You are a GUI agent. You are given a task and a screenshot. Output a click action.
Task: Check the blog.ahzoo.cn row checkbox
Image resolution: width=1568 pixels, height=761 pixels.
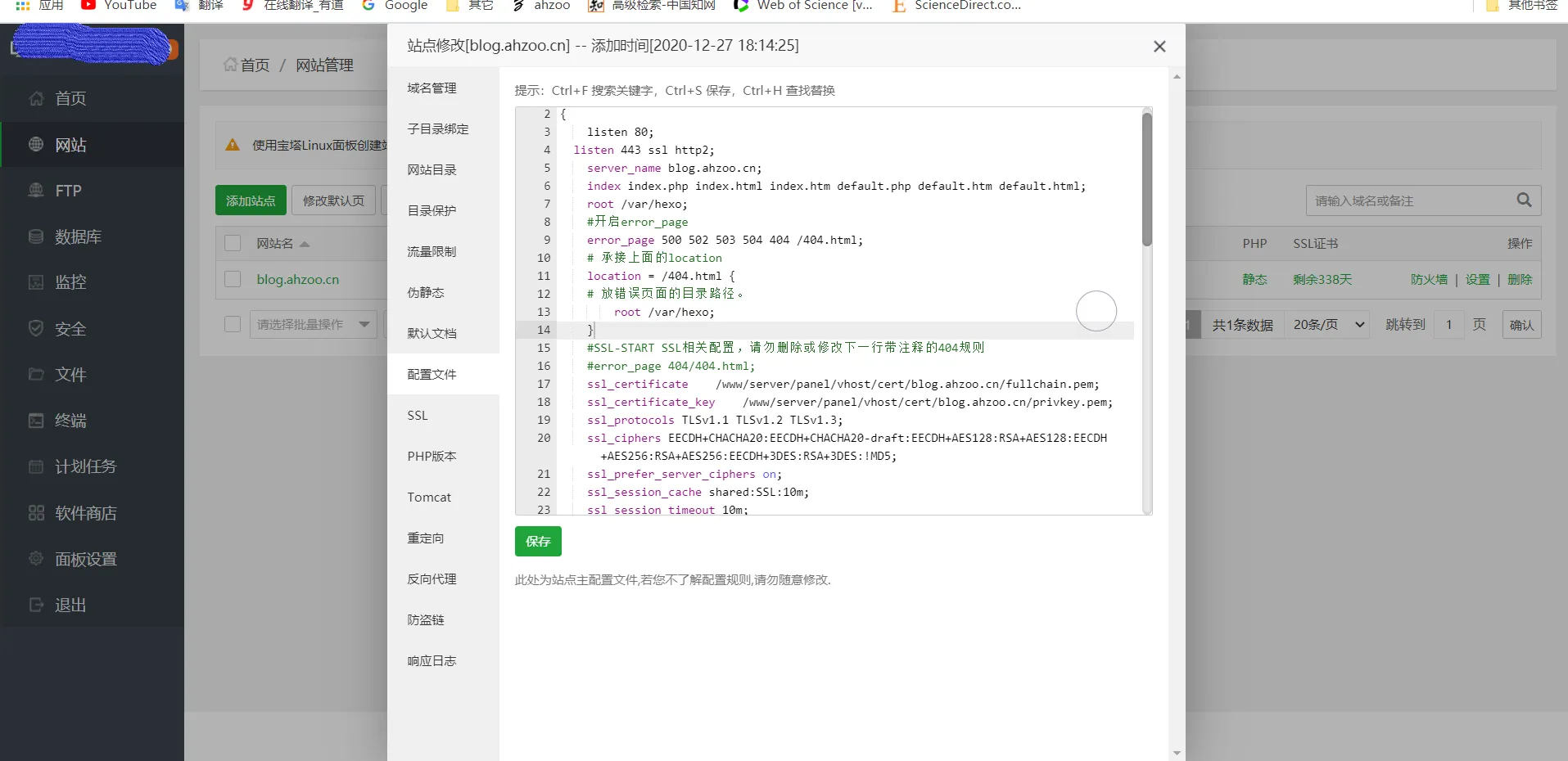click(233, 279)
